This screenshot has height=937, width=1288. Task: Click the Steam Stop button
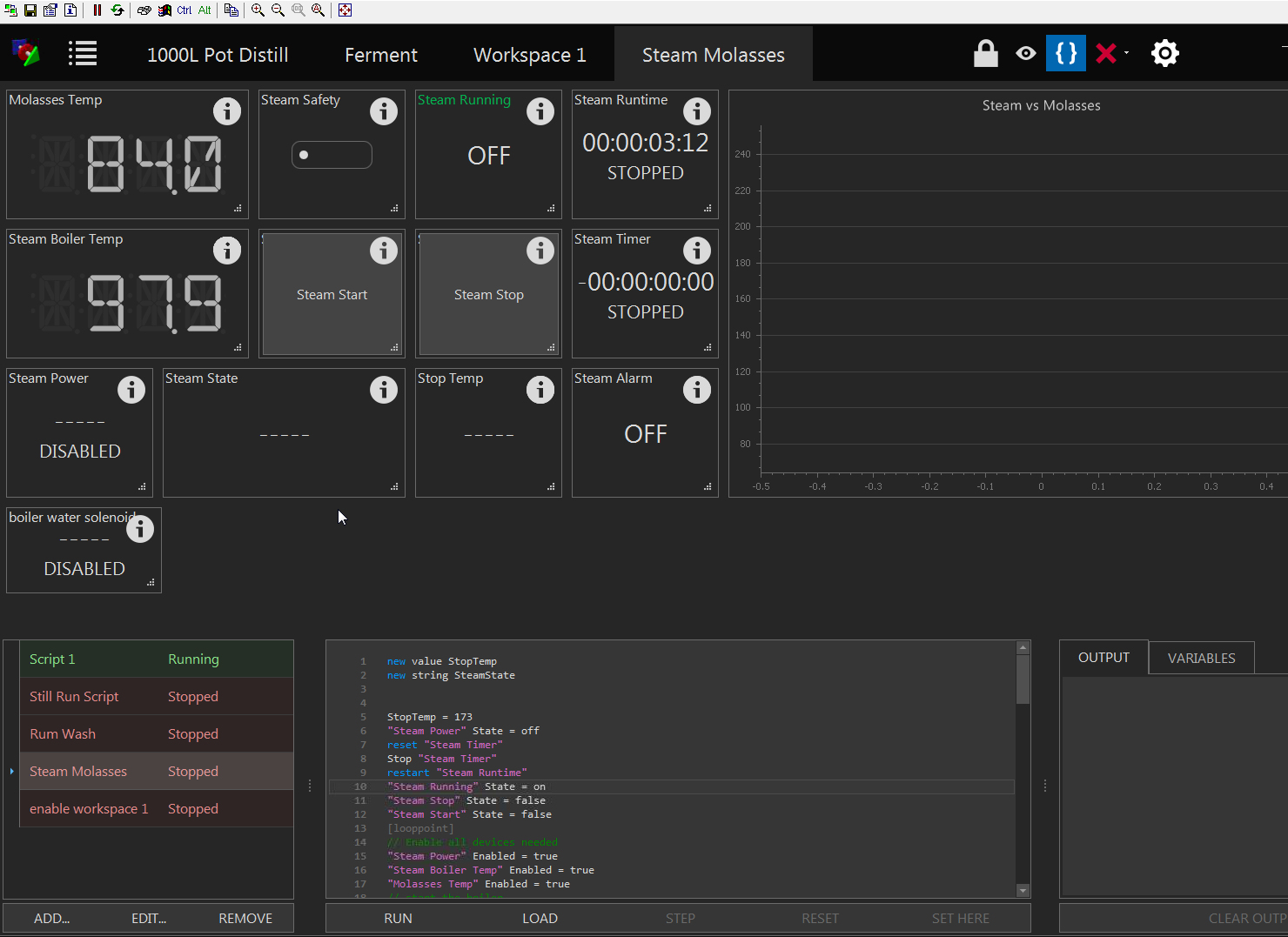pos(488,295)
